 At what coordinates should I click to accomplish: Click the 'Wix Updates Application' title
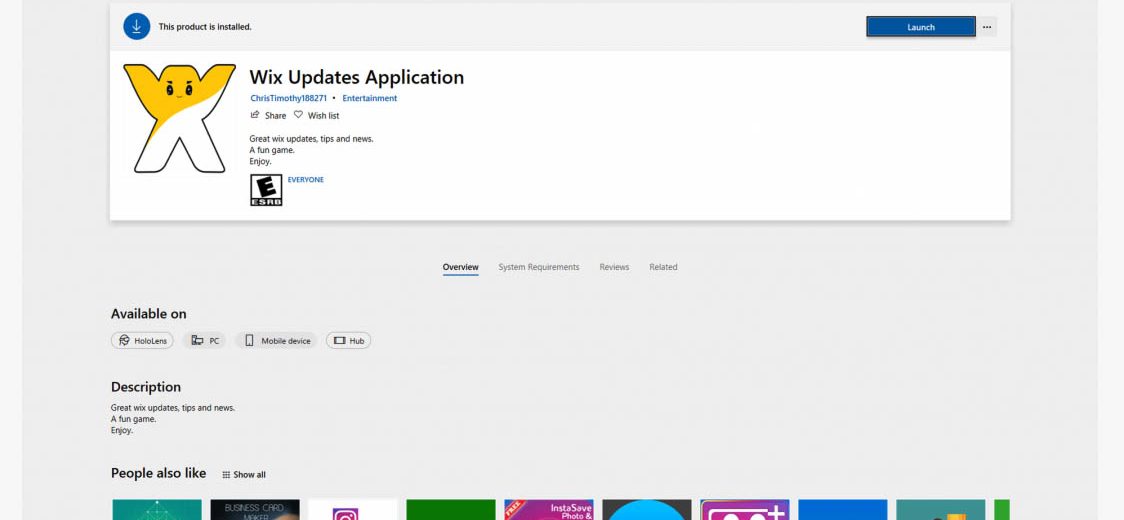tap(356, 77)
